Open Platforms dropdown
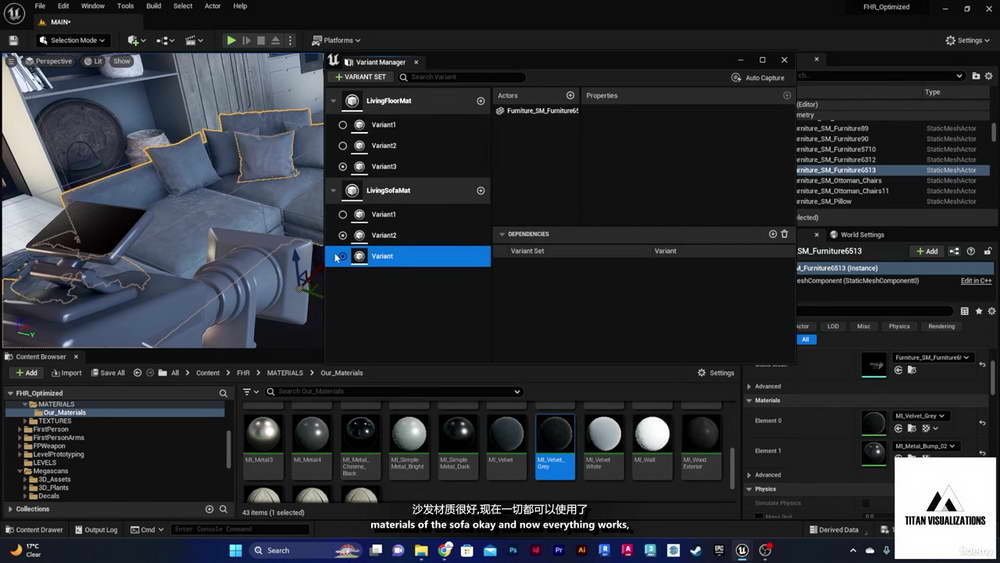This screenshot has height=563, width=1000. (x=336, y=40)
